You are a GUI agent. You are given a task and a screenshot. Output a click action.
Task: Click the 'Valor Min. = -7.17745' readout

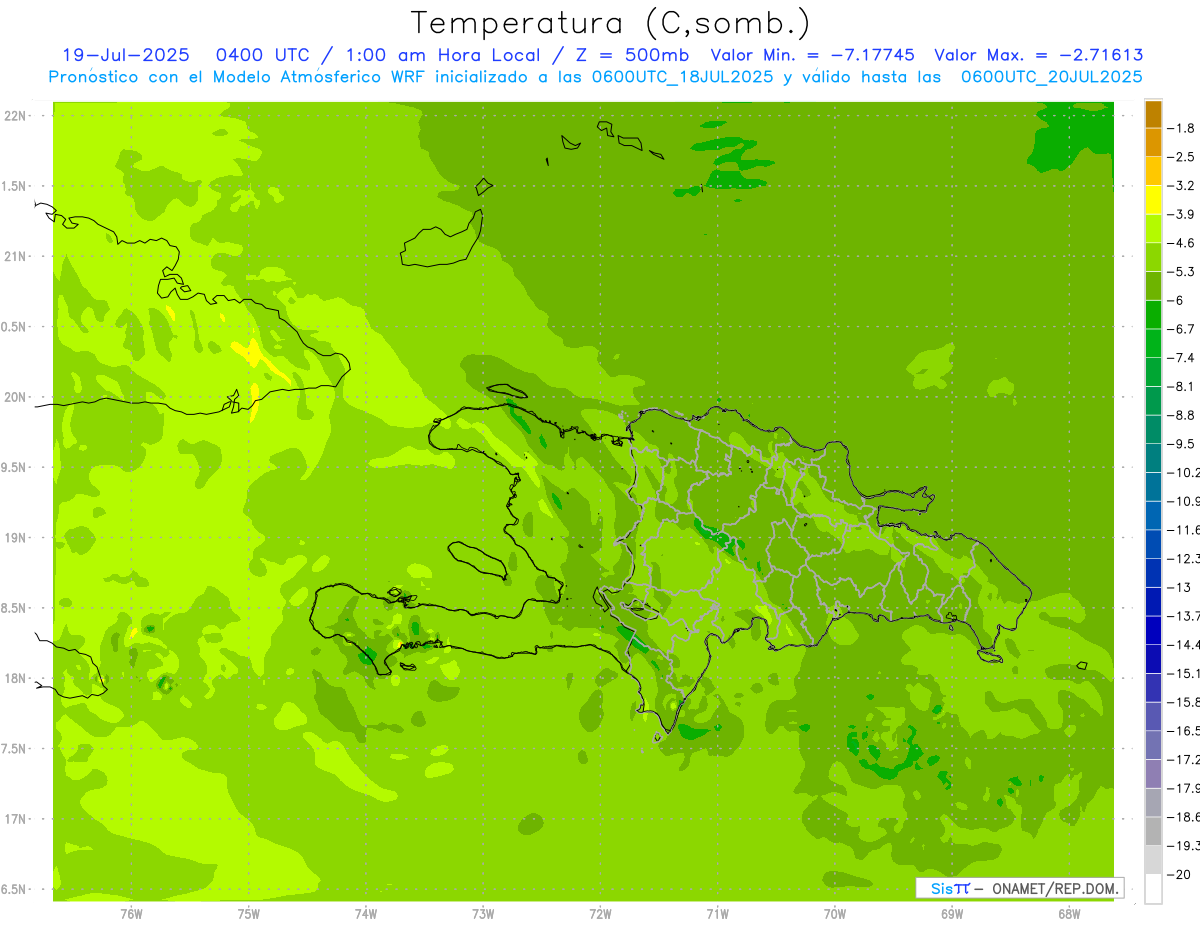[x=812, y=55]
